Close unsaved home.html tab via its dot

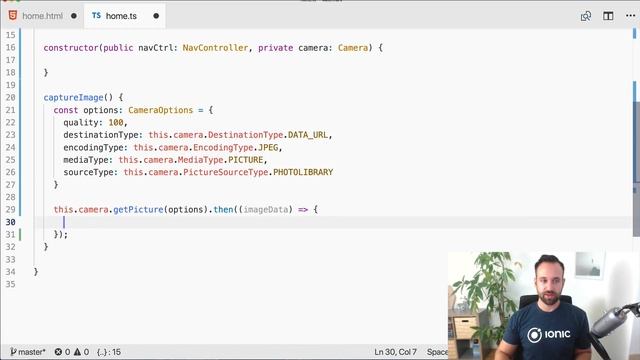pos(74,16)
